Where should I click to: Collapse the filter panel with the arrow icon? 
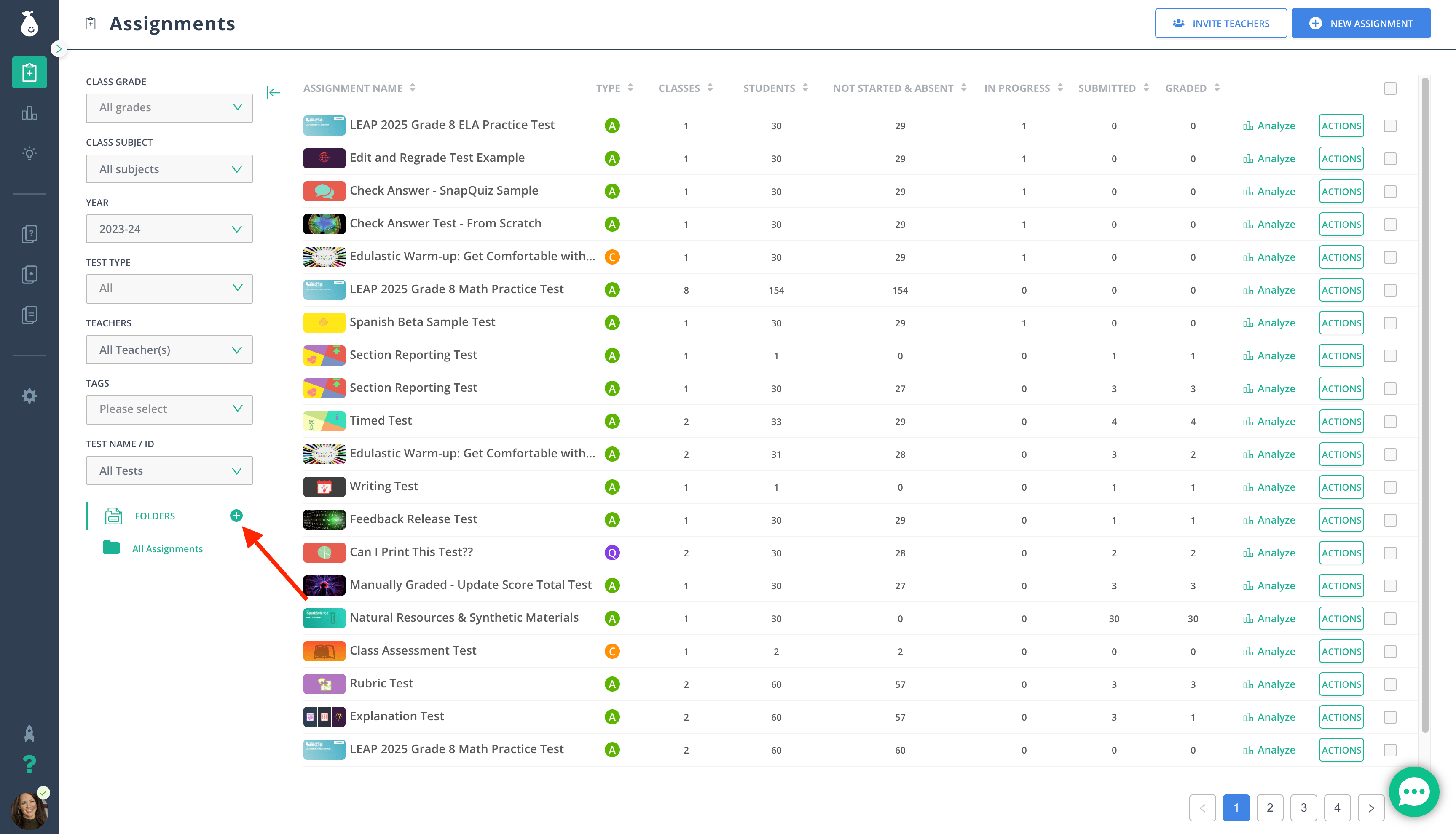pyautogui.click(x=274, y=93)
